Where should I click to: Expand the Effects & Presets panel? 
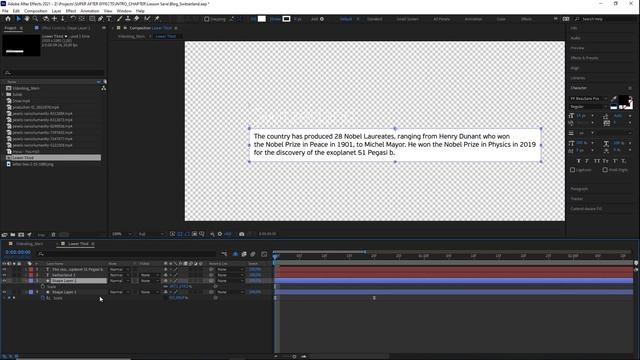(x=584, y=58)
